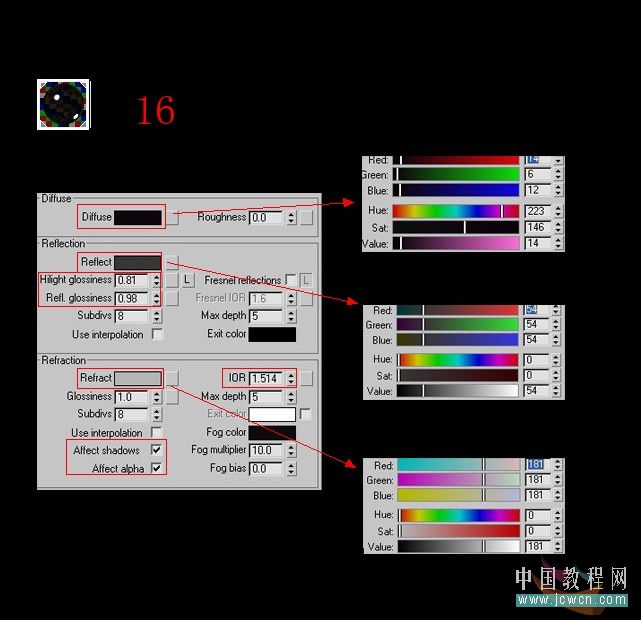Viewport: 641px width, 620px height.
Task: Enable the Fresnel reflections checkbox
Action: tap(291, 280)
